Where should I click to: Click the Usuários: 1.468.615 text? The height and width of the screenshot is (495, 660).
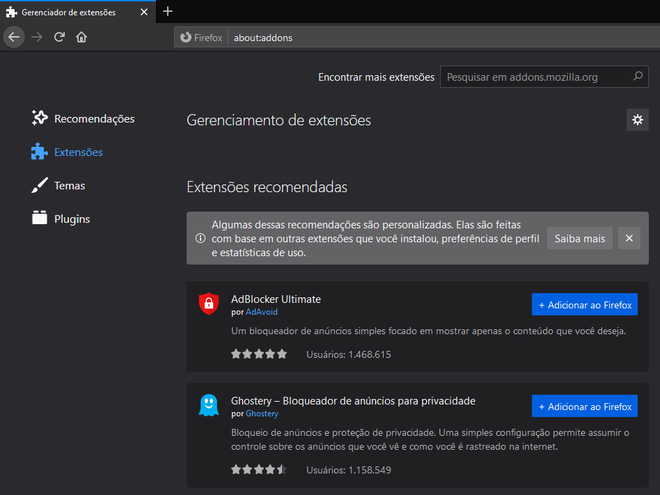349,354
